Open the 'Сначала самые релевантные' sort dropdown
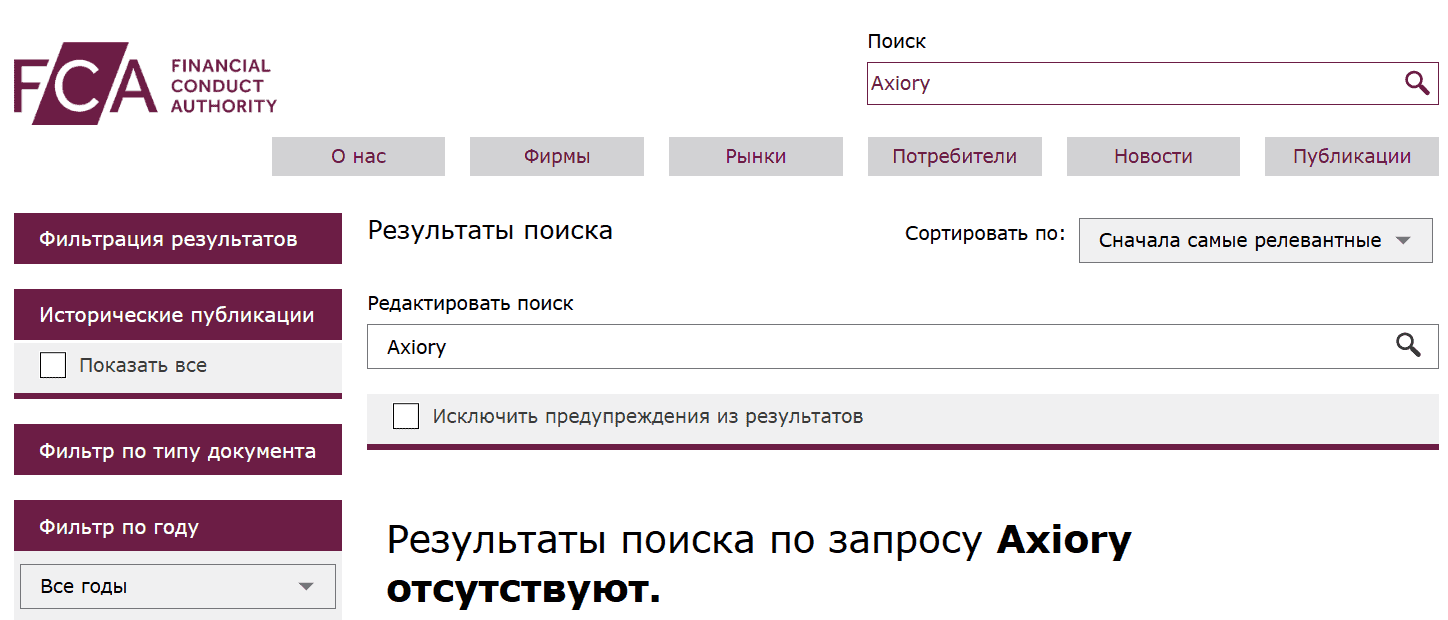 point(1255,240)
